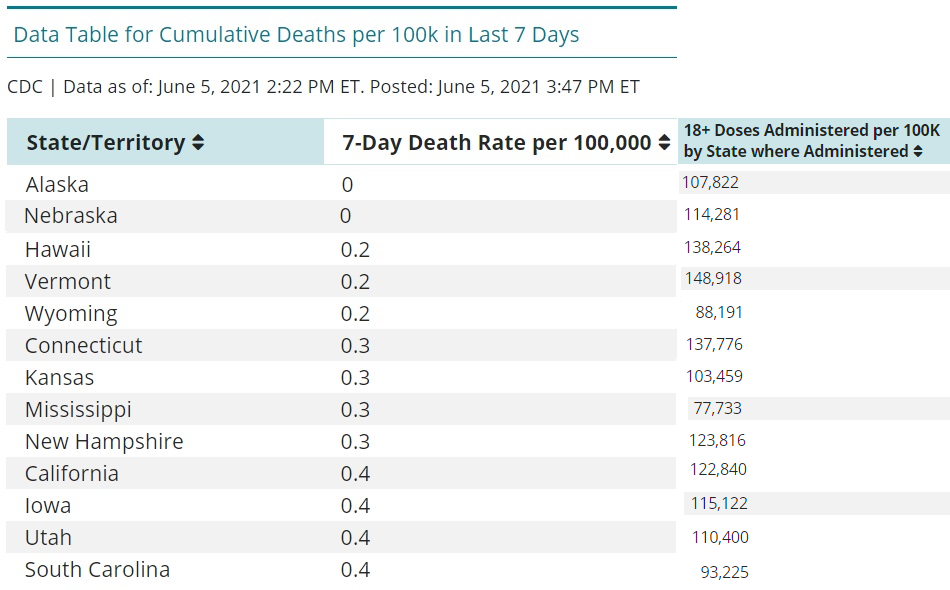Select Hawaii in the state column
The width and height of the screenshot is (950, 590).
(58, 250)
